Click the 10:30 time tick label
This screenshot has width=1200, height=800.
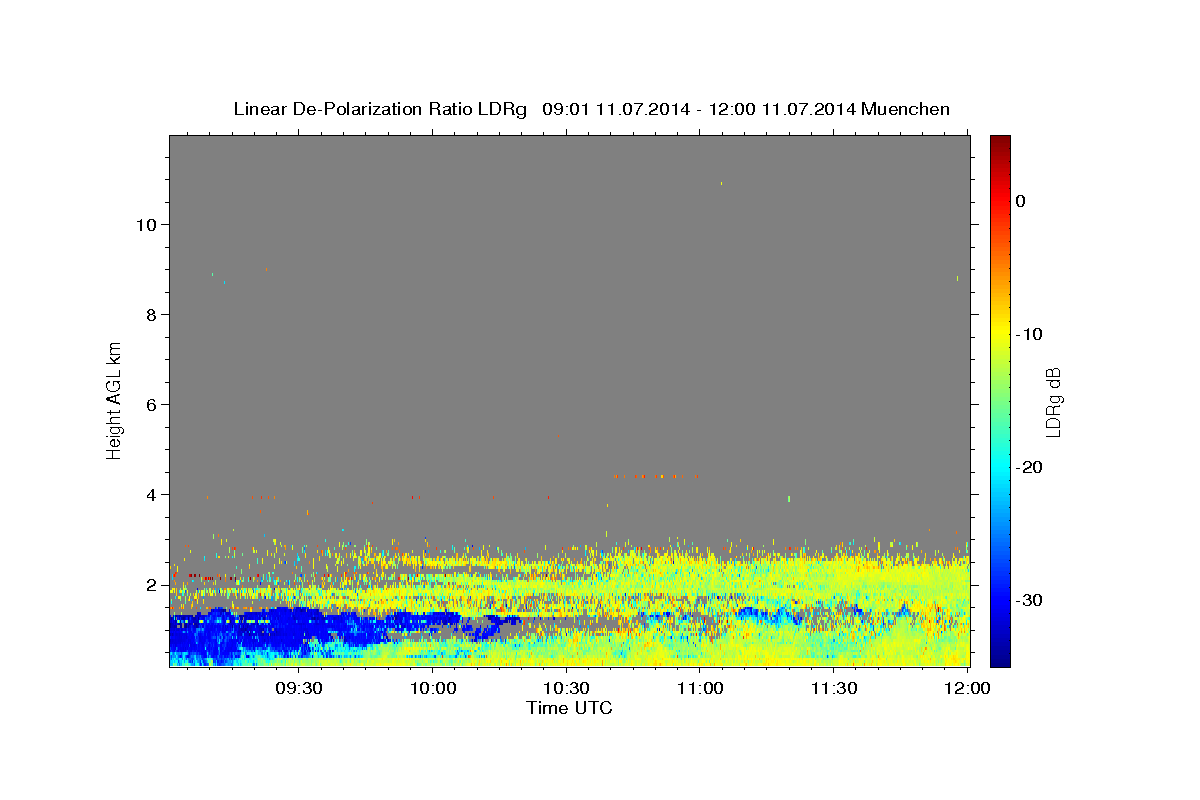click(x=566, y=689)
